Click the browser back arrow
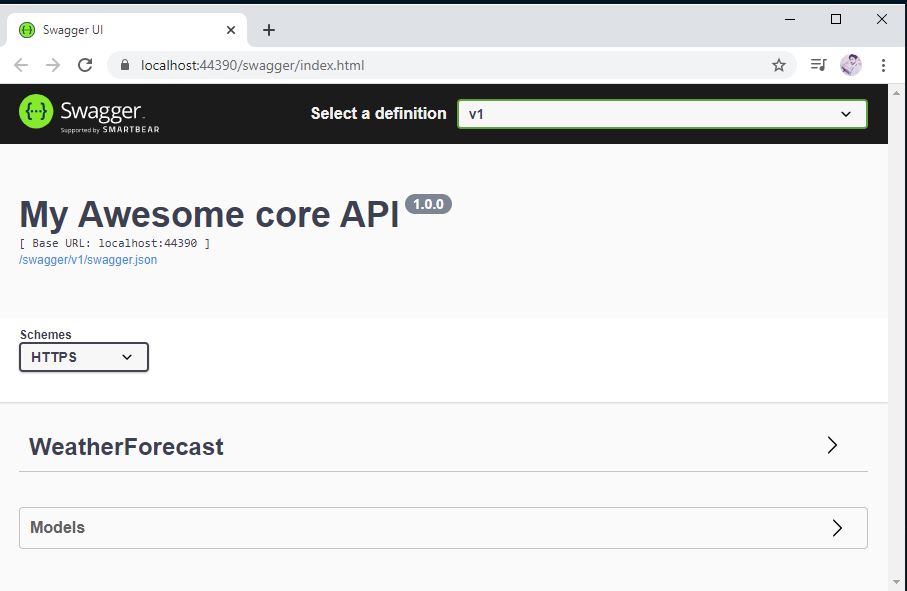Image resolution: width=907 pixels, height=591 pixels. point(21,65)
